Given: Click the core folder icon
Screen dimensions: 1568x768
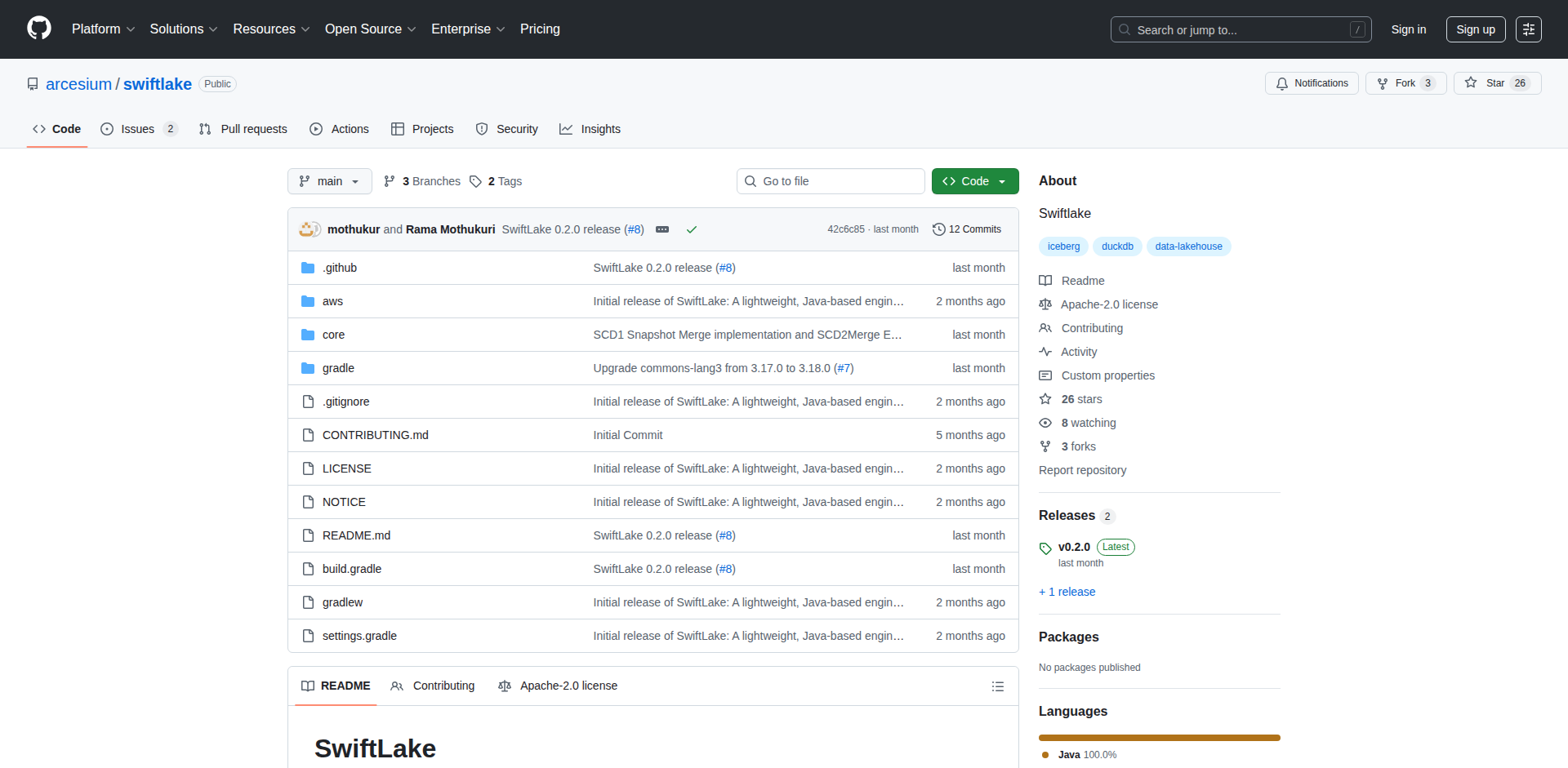Looking at the screenshot, I should pos(308,335).
